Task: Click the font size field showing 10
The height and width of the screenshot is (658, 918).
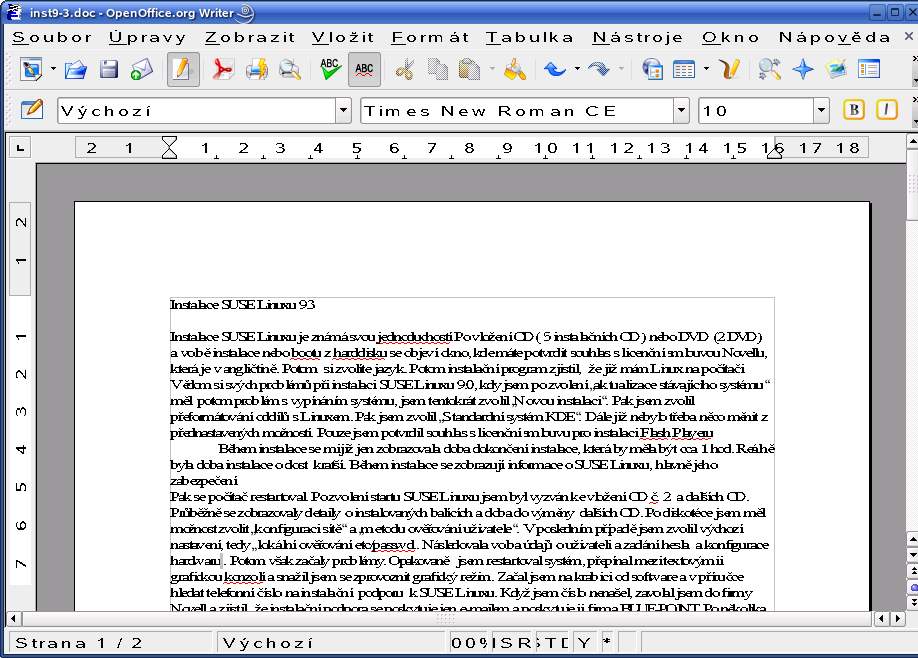Action: tap(756, 110)
